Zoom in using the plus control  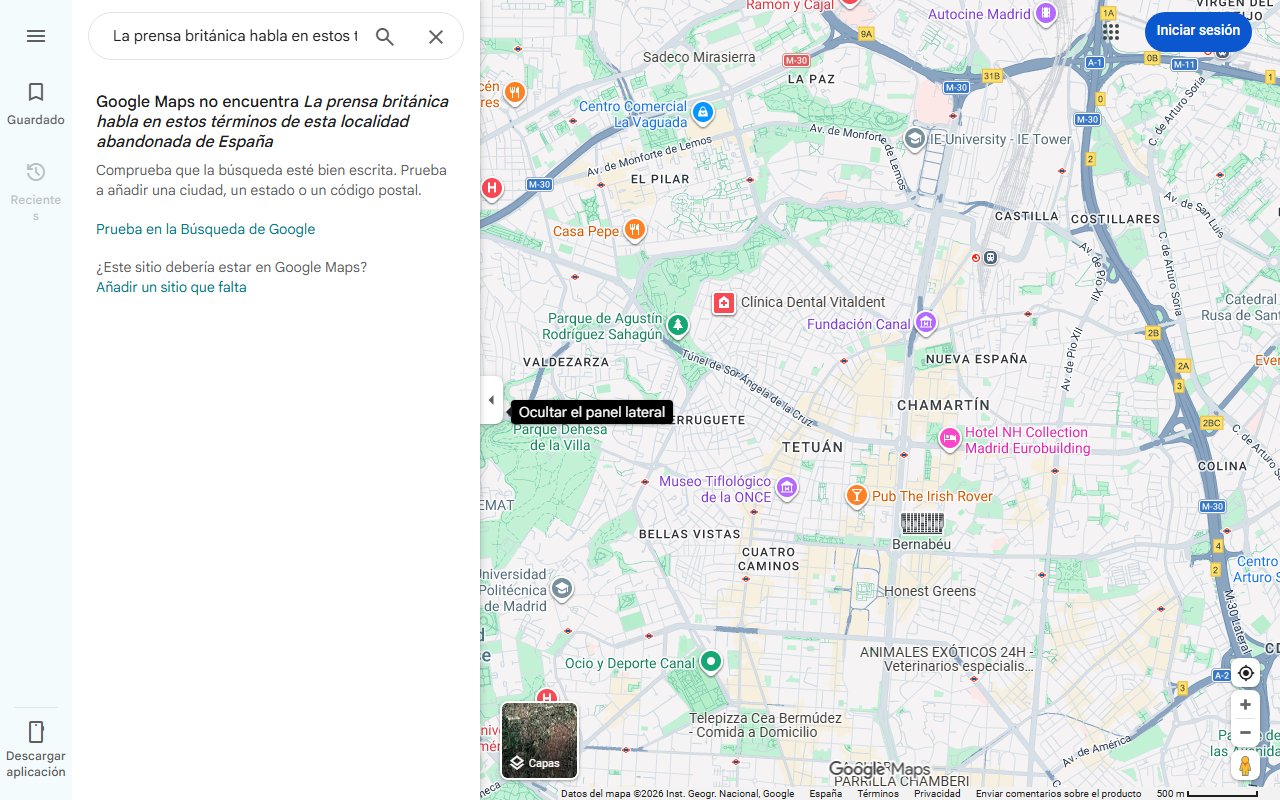coord(1245,704)
